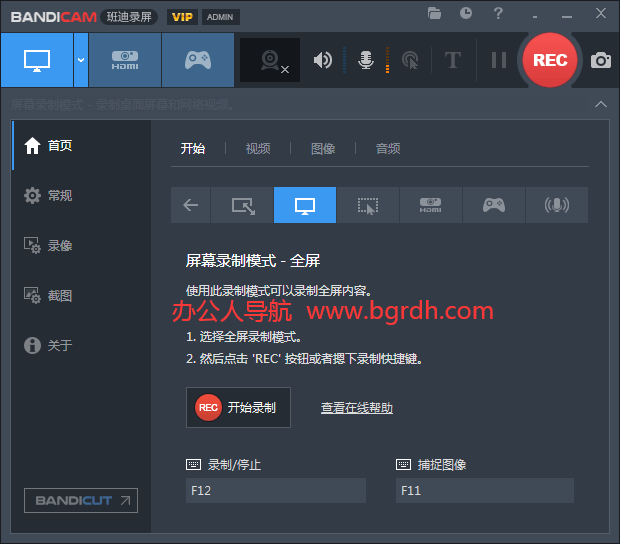Switch to HDMI device recording mode
Viewport: 620px width, 544px height.
[x=125, y=60]
